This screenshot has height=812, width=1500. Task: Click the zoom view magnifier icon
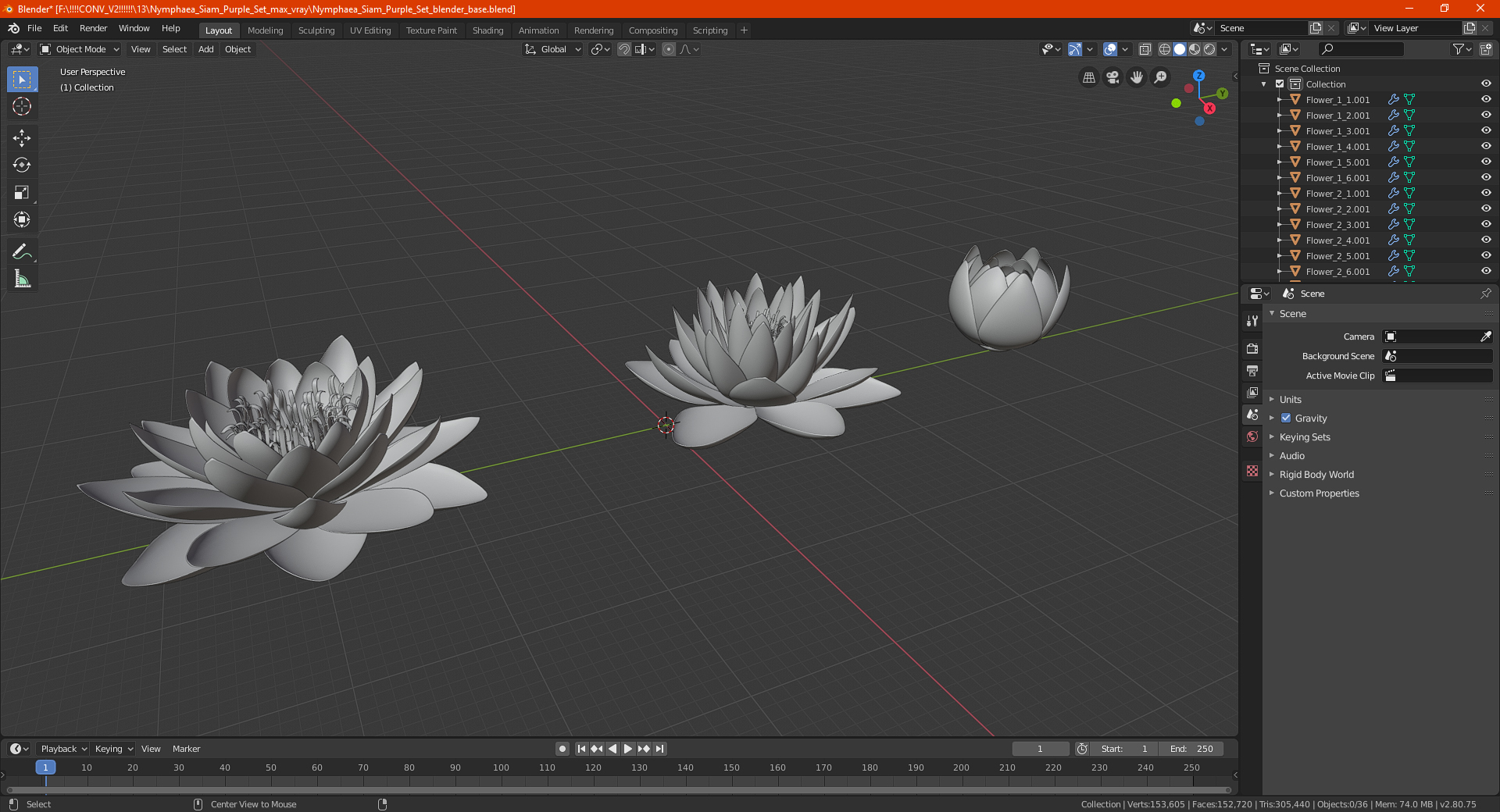[x=1161, y=77]
